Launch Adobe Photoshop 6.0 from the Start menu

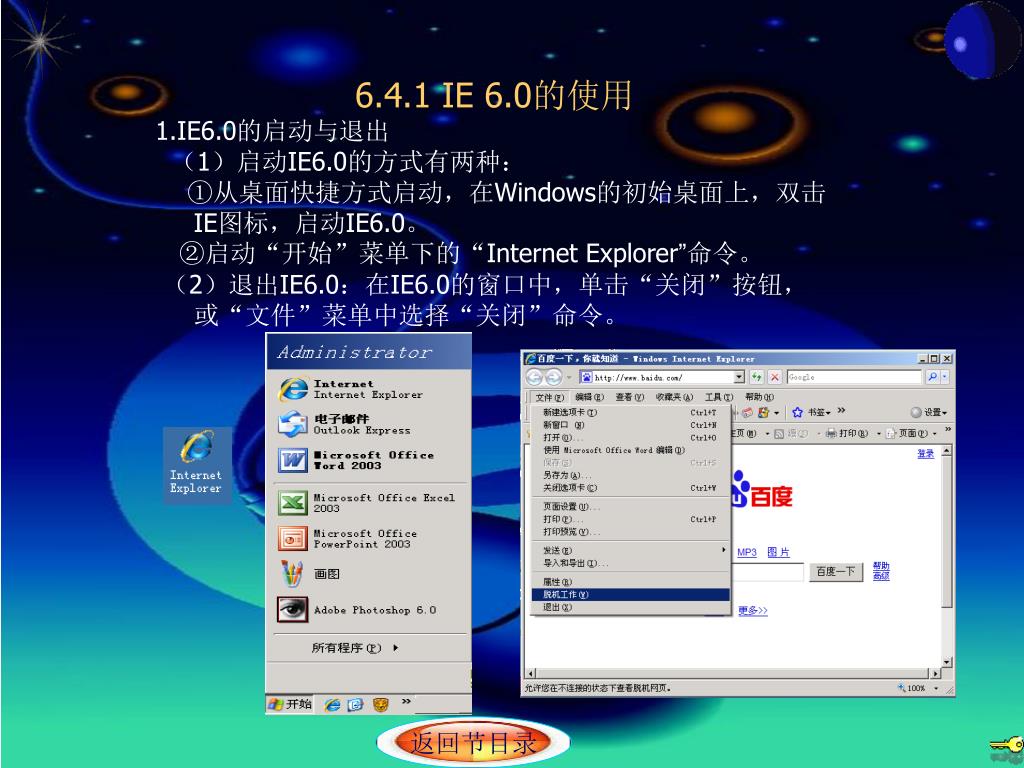369,610
